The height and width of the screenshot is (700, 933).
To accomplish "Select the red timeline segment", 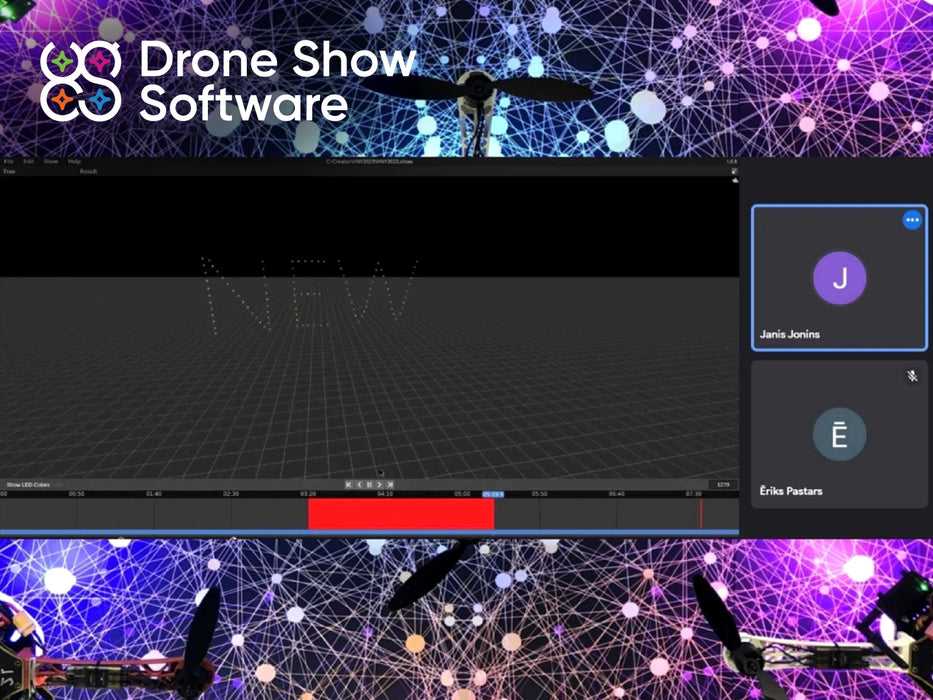I will (400, 514).
